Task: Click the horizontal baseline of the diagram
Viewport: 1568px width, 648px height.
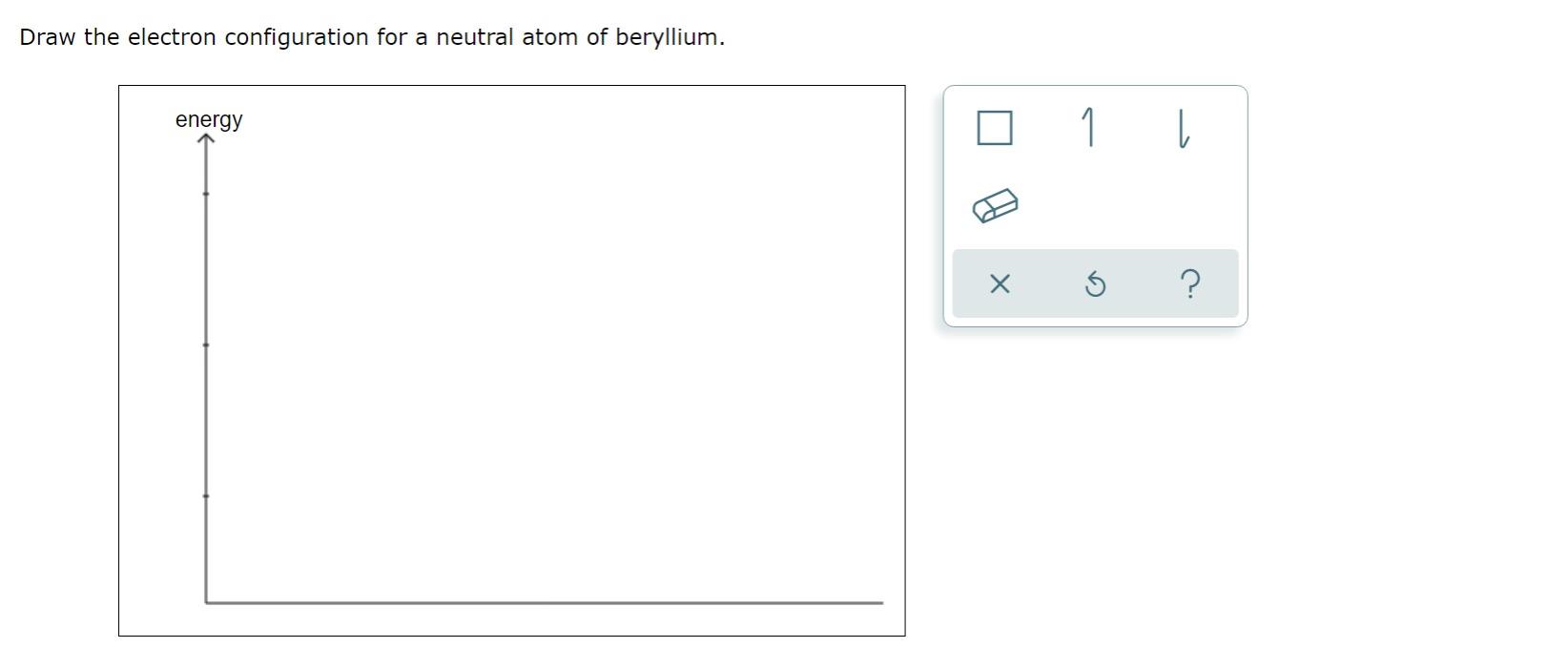Action: tap(545, 602)
